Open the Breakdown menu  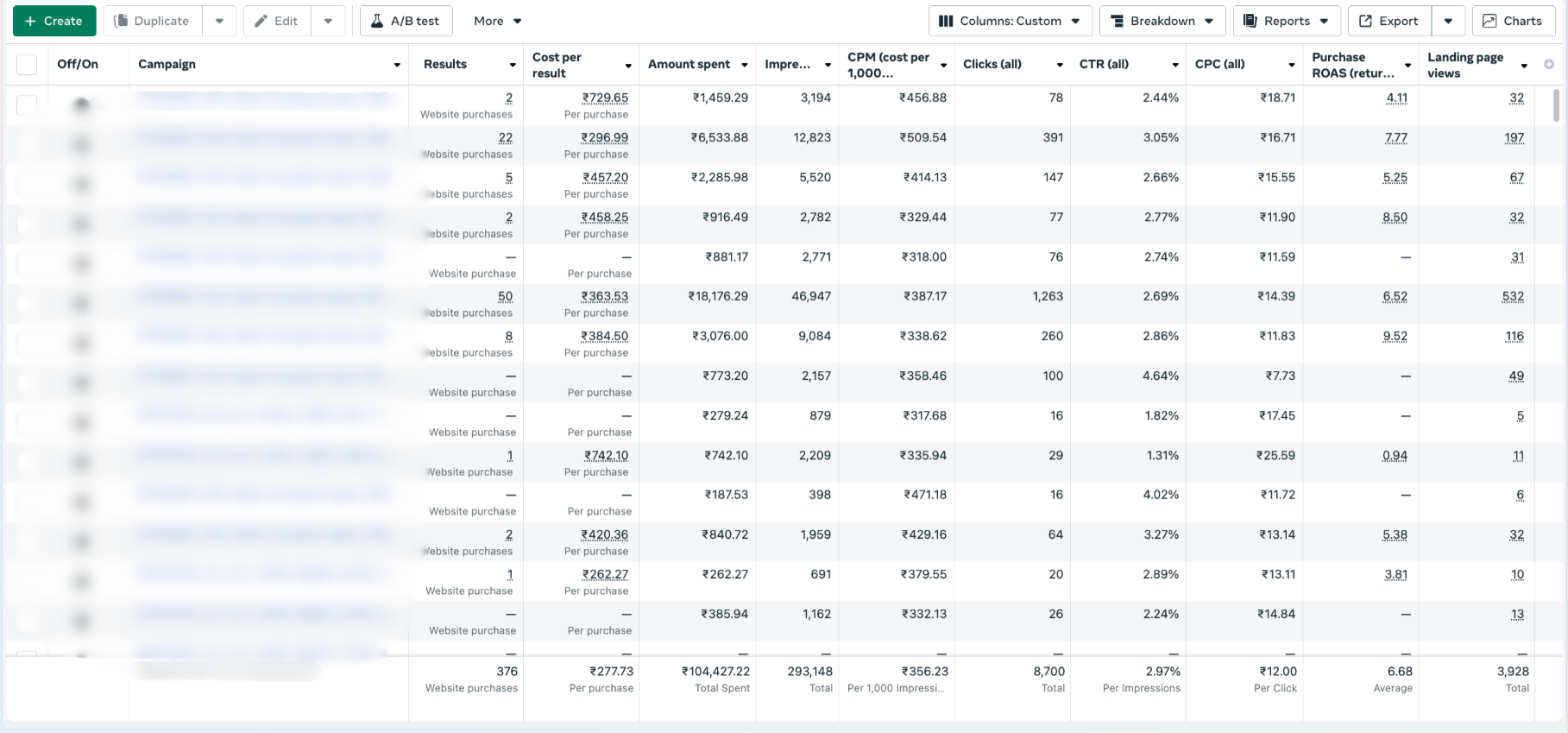pos(1162,21)
